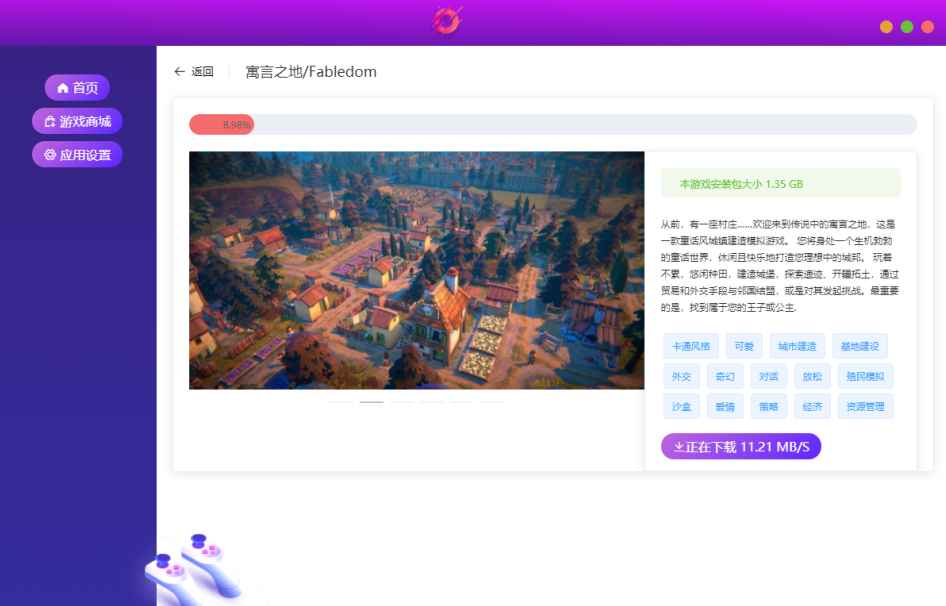Click the 8.98% download progress bar
The width and height of the screenshot is (946, 606).
pyautogui.click(x=222, y=124)
